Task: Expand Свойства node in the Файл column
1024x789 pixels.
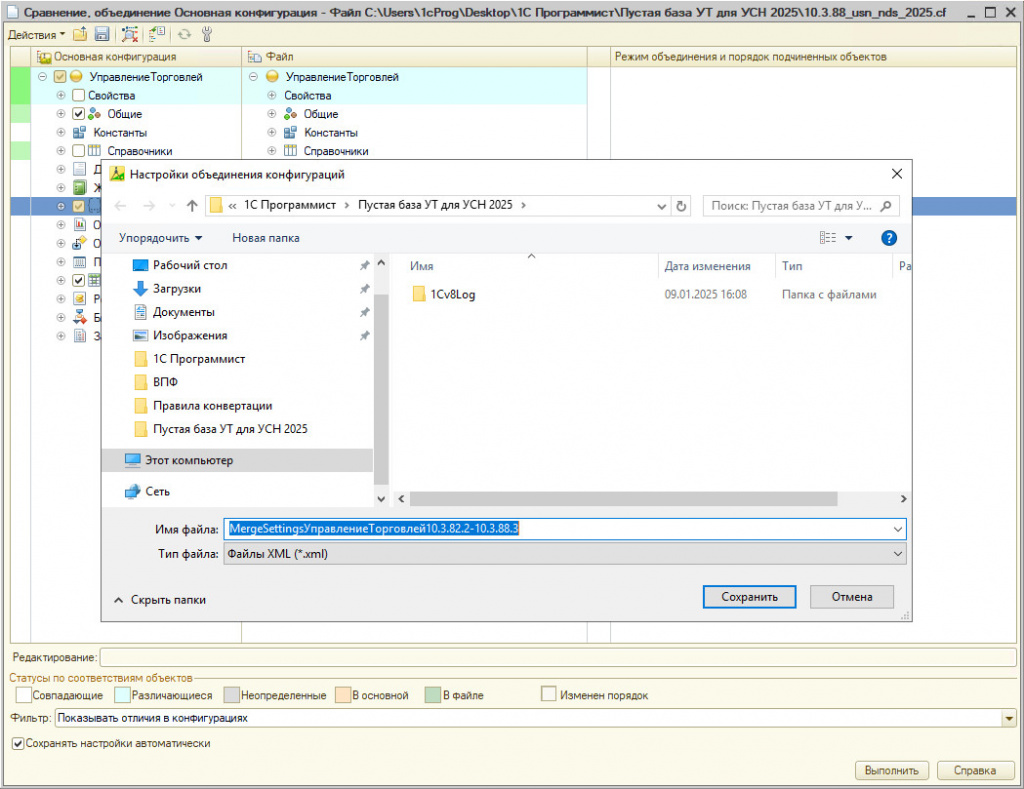Action: pyautogui.click(x=272, y=95)
